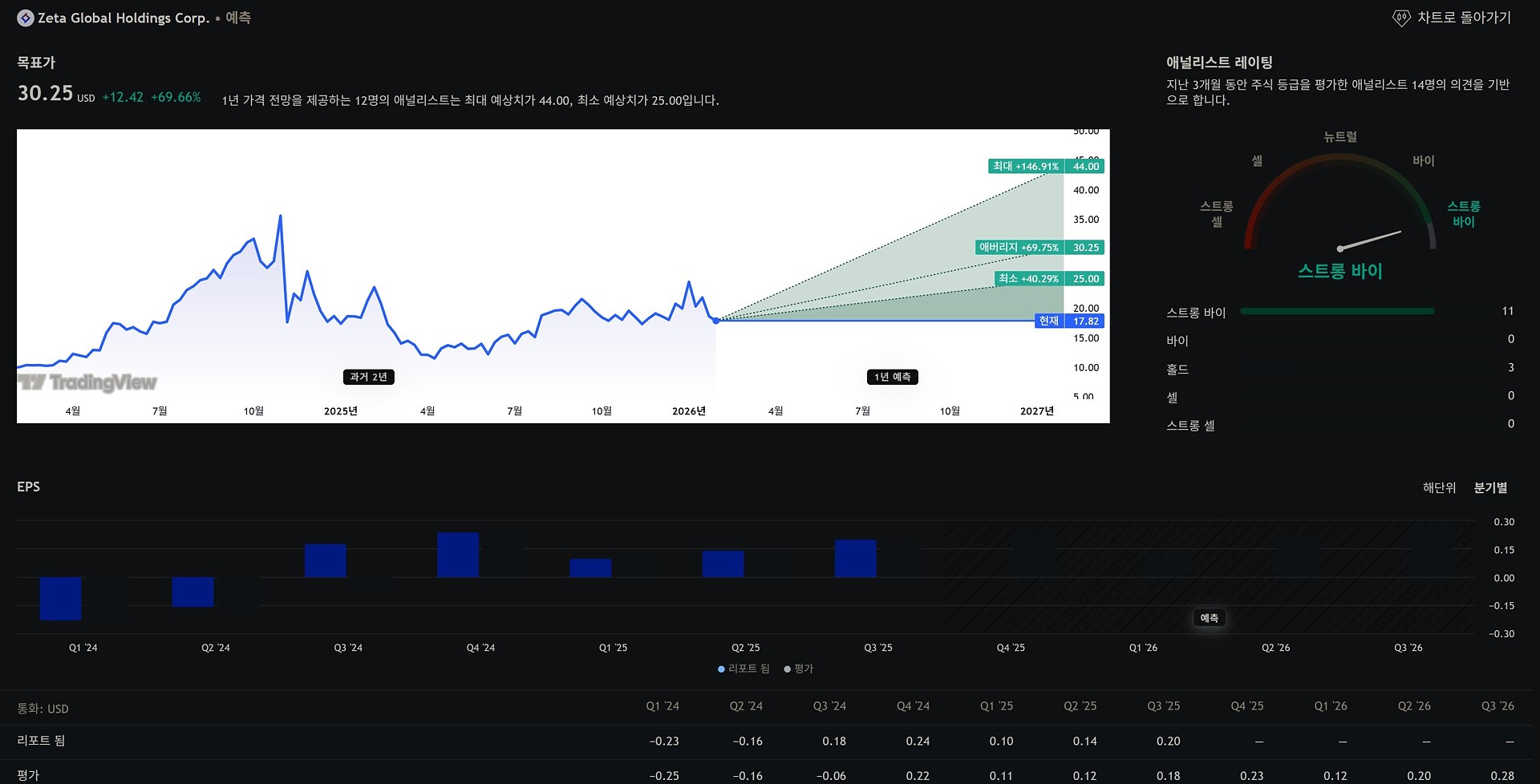Click the 예측 badge in EPS chart
The height and width of the screenshot is (784, 1540).
pyautogui.click(x=1209, y=618)
